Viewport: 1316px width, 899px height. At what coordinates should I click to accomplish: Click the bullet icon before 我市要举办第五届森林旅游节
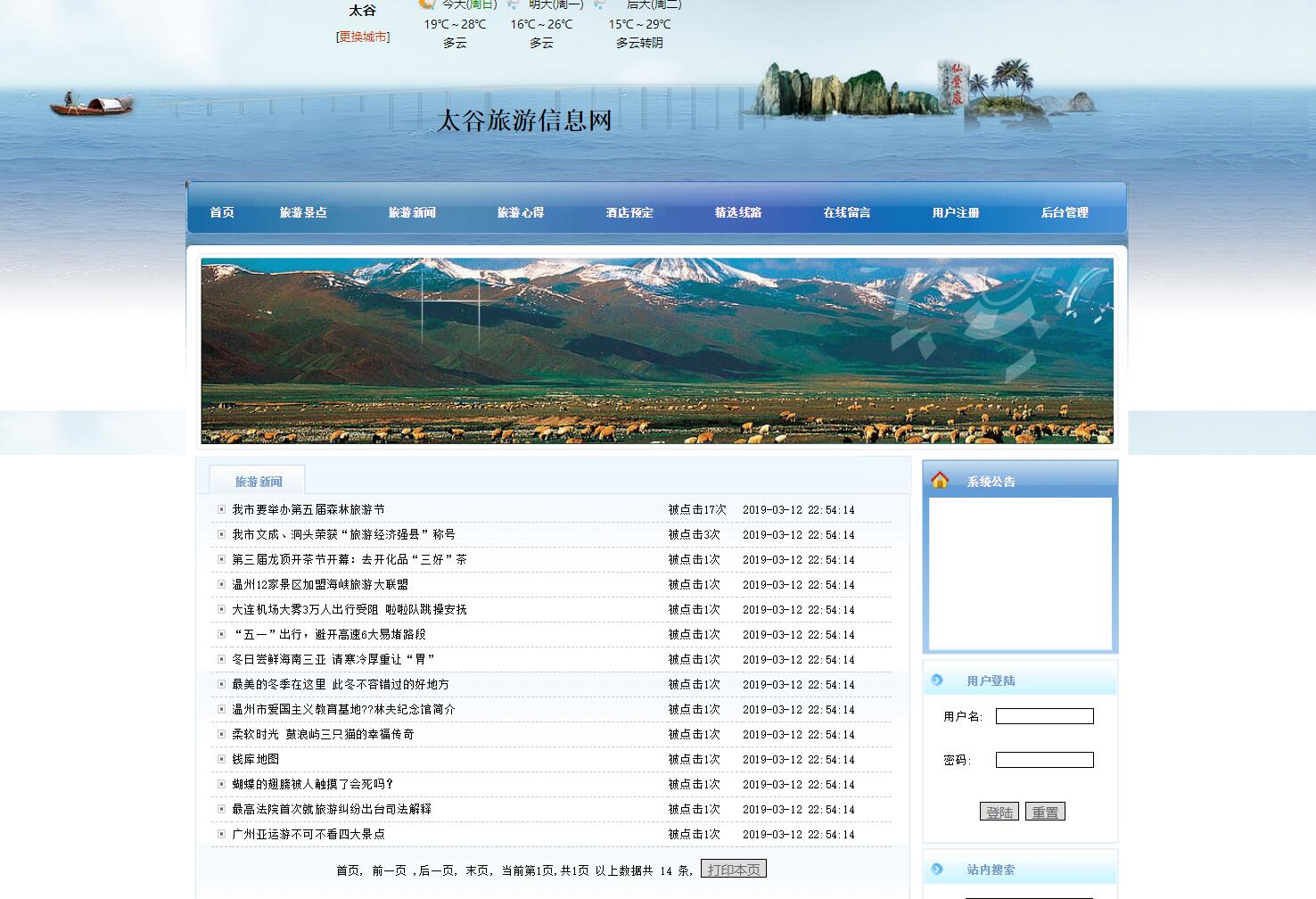click(220, 509)
